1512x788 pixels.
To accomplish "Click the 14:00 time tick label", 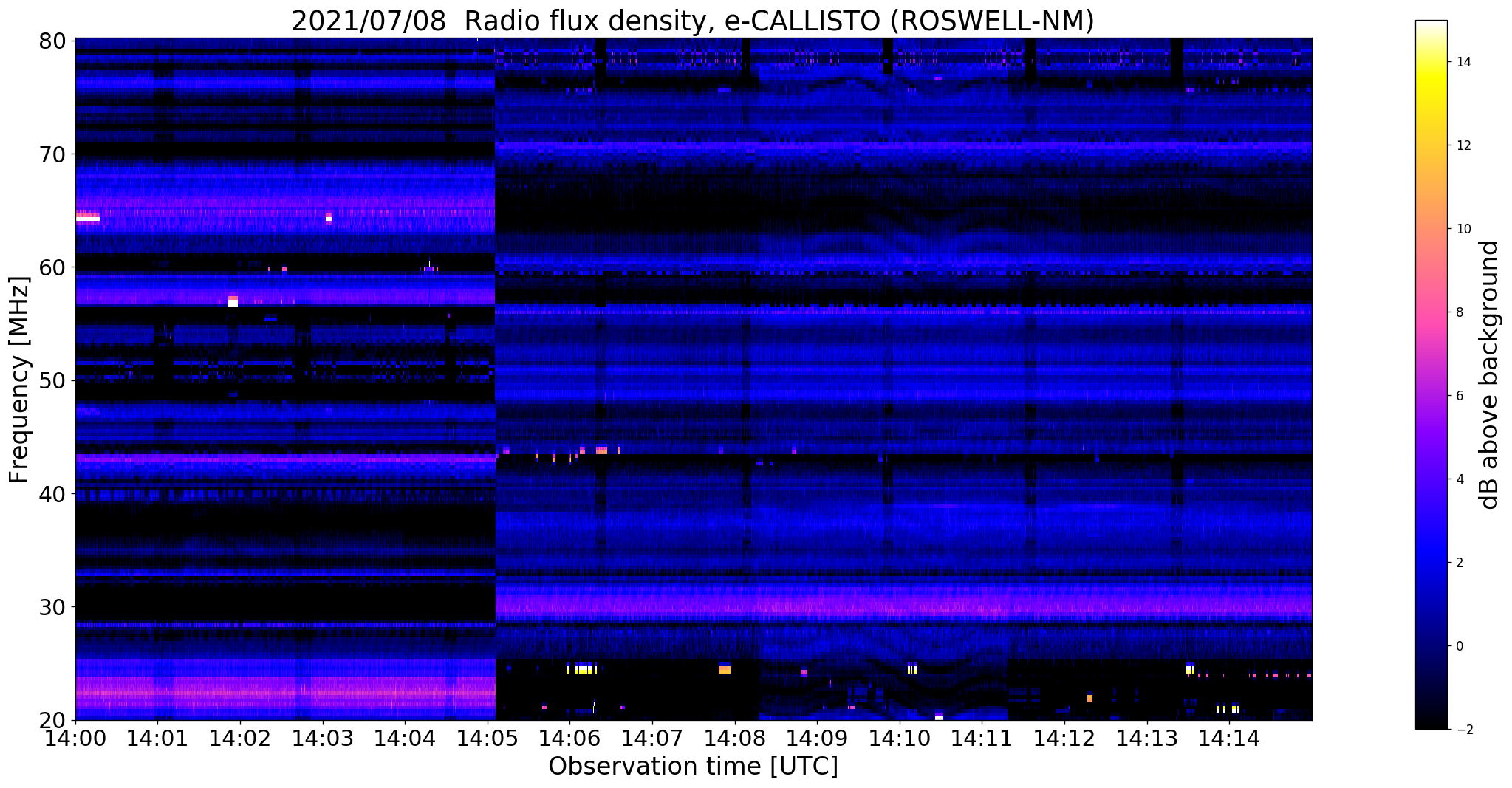I will click(75, 737).
